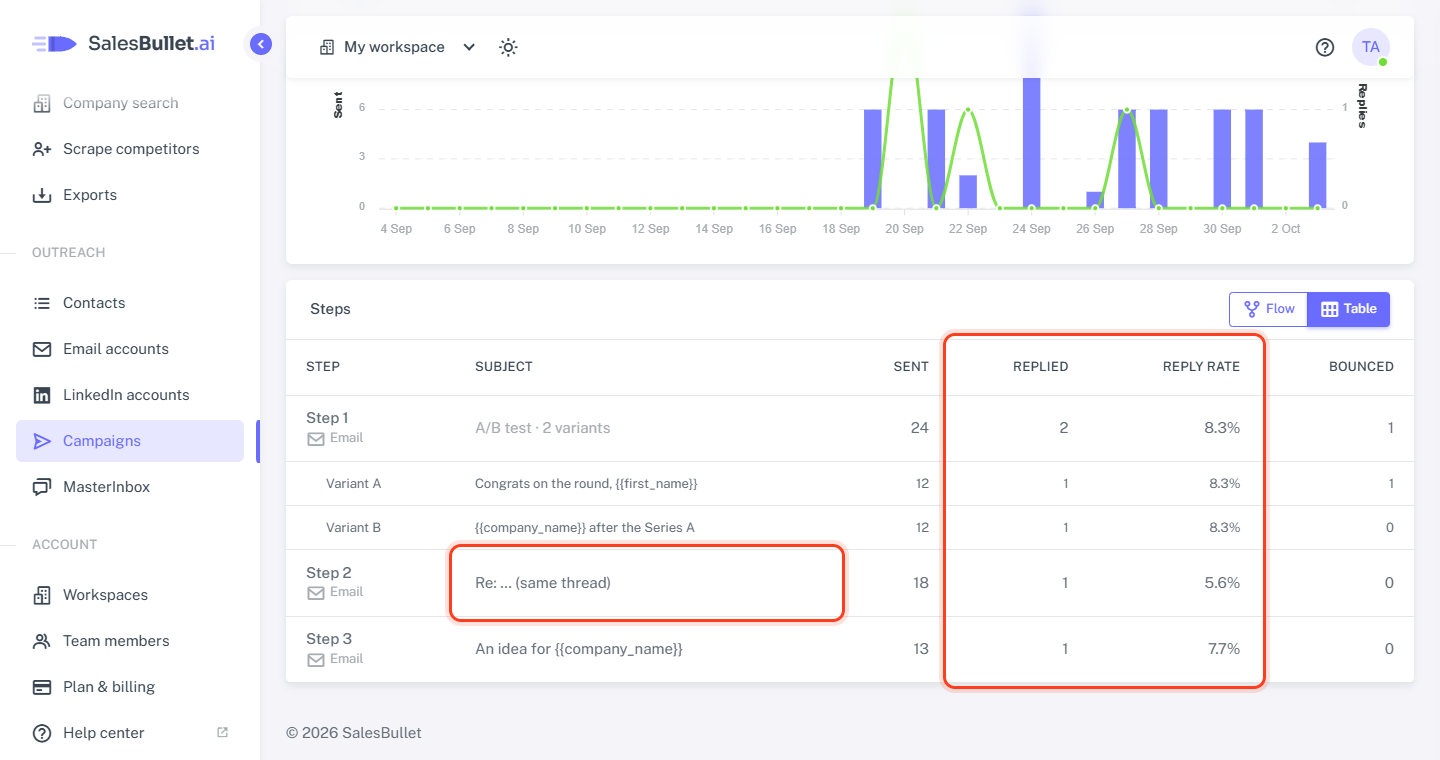Click the 24 Sep bar in chart
The height and width of the screenshot is (760, 1440).
(1031, 142)
